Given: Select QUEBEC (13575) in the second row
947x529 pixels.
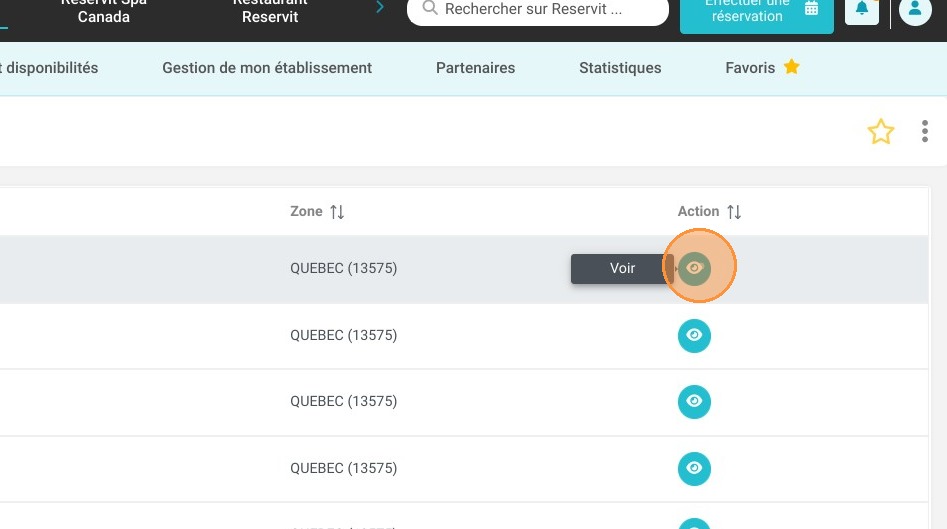Looking at the screenshot, I should (x=344, y=335).
